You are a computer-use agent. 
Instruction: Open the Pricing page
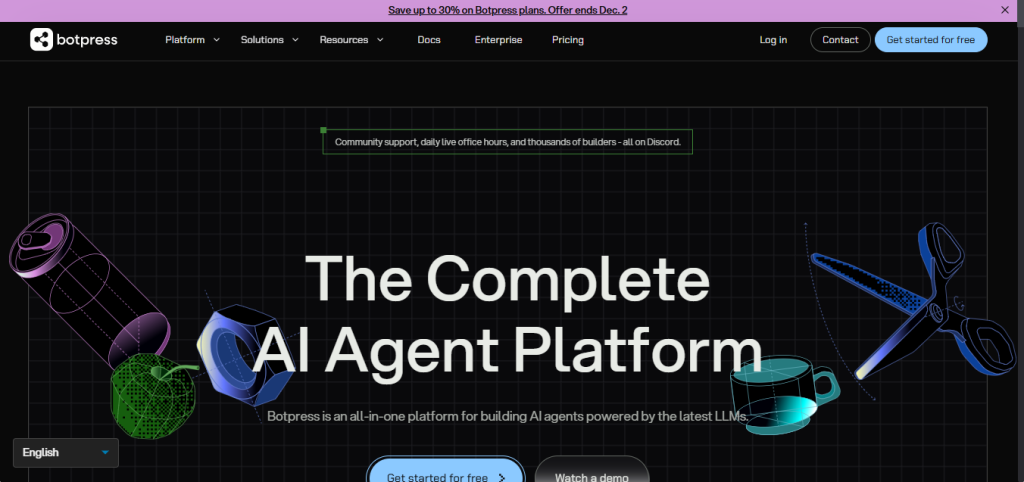tap(568, 40)
